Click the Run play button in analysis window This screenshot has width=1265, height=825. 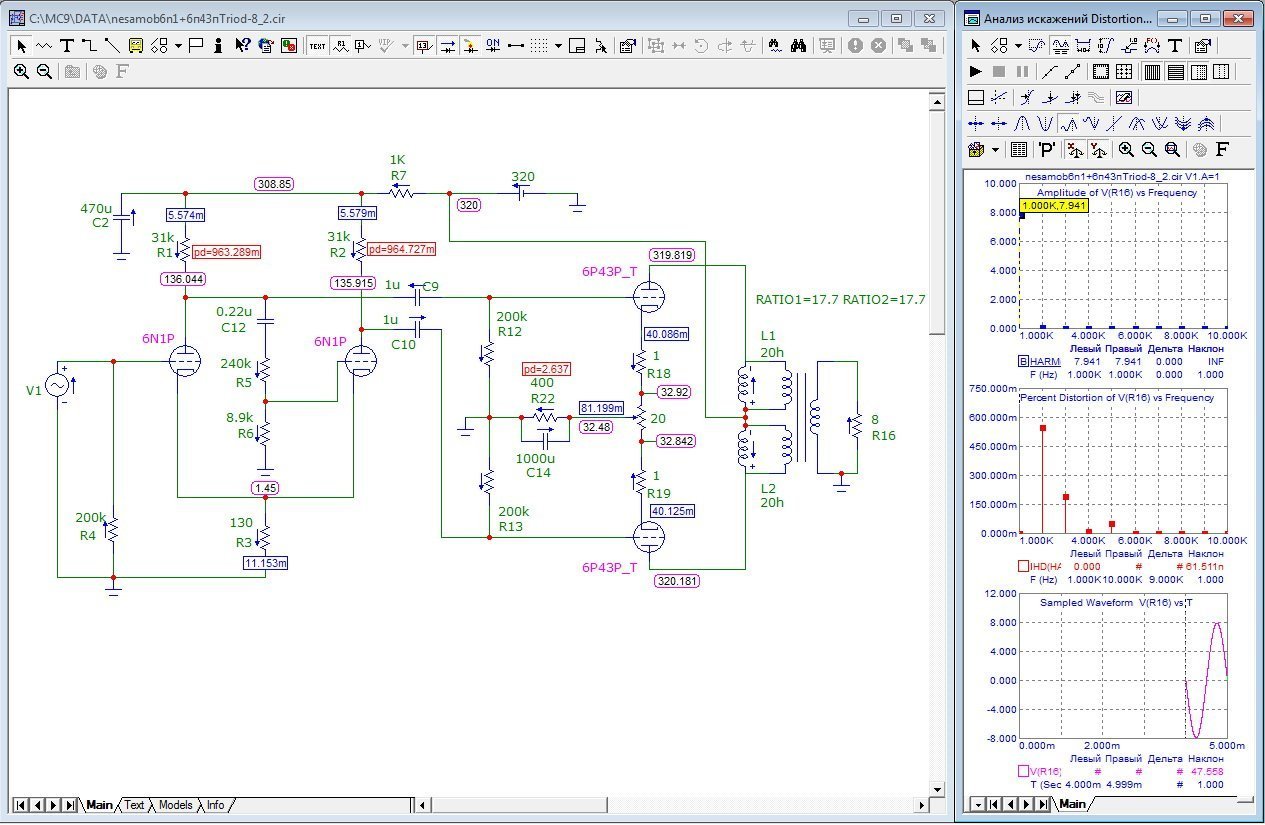(976, 71)
